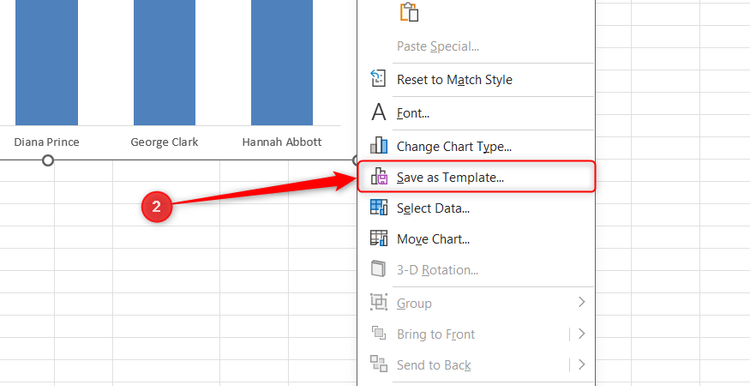
Task: Expand the Group submenu arrow
Action: tap(582, 302)
